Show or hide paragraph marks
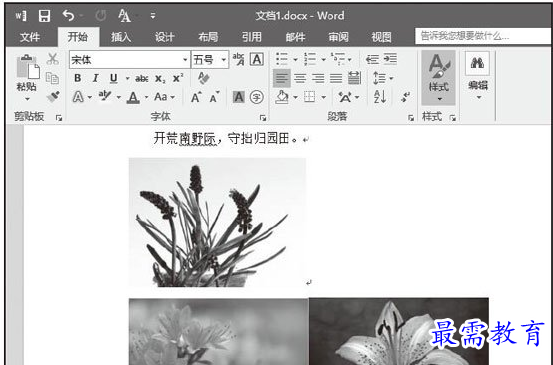 [405, 97]
